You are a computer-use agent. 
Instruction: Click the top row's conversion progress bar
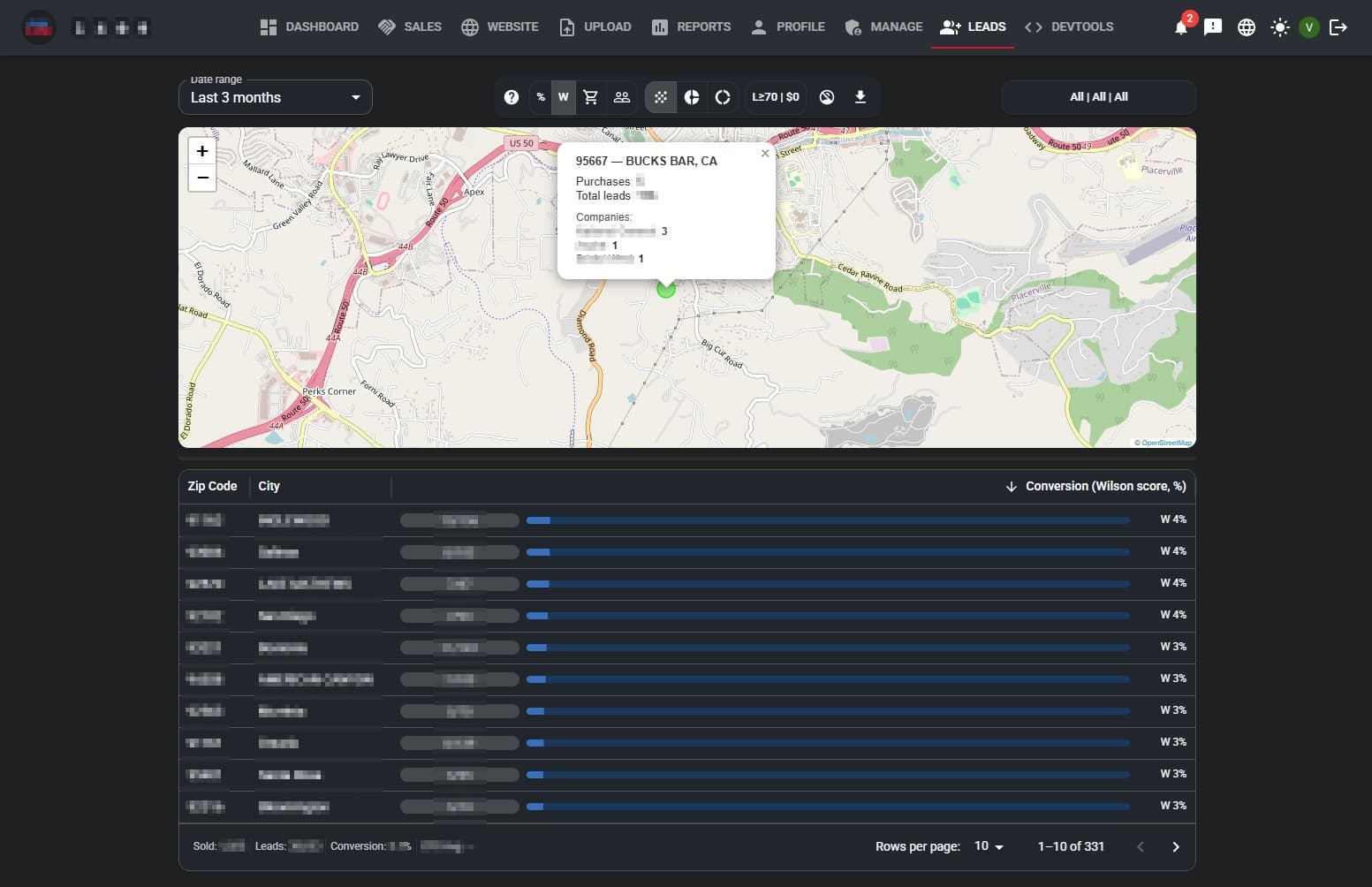(x=828, y=520)
